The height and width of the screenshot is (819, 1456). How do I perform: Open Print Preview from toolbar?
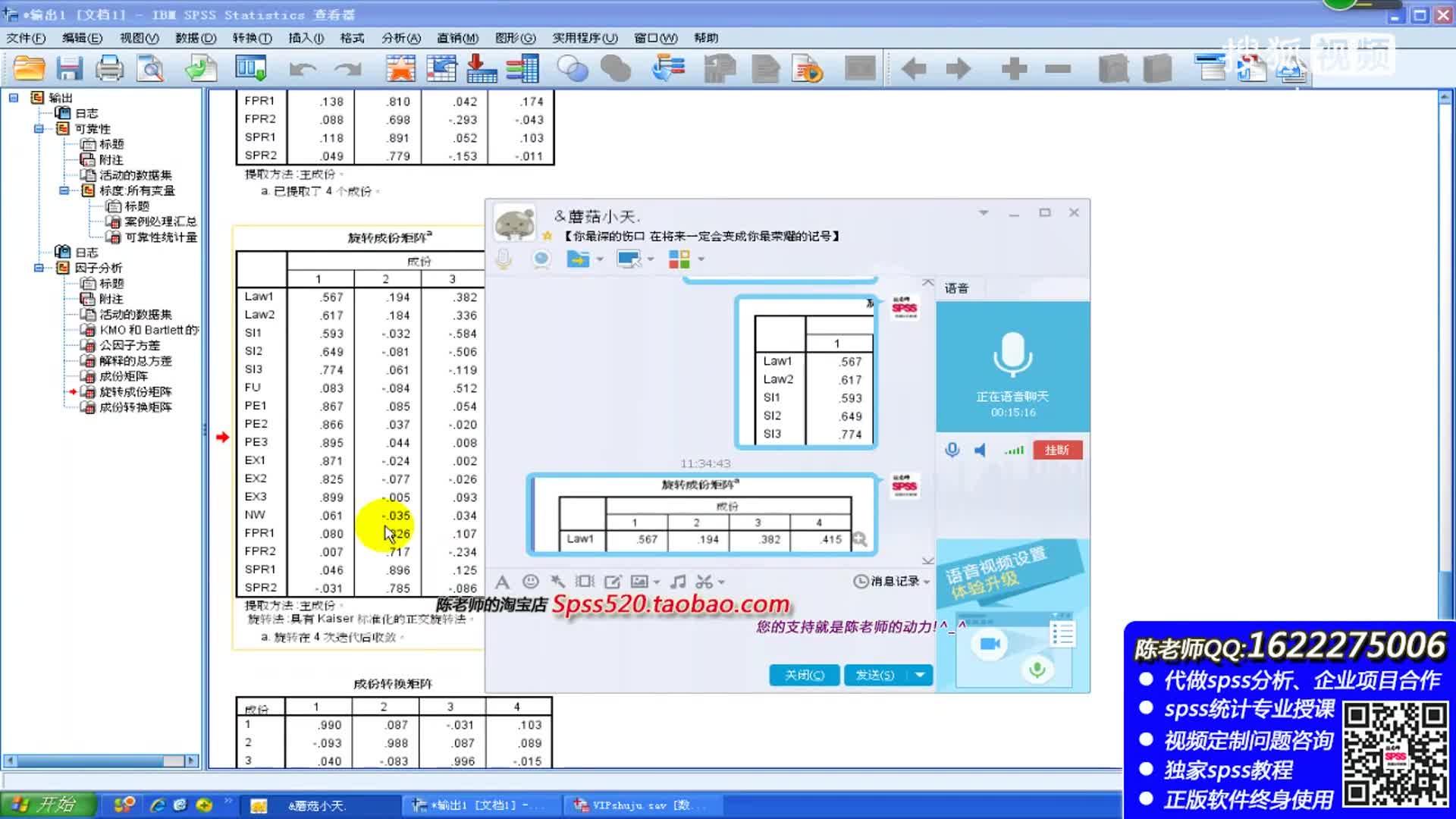[150, 69]
